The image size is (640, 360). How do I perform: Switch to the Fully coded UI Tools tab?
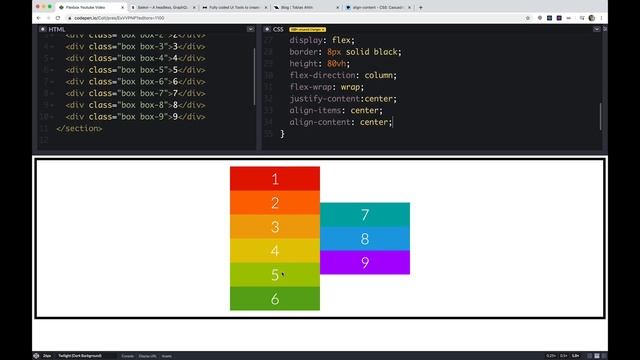(x=234, y=7)
